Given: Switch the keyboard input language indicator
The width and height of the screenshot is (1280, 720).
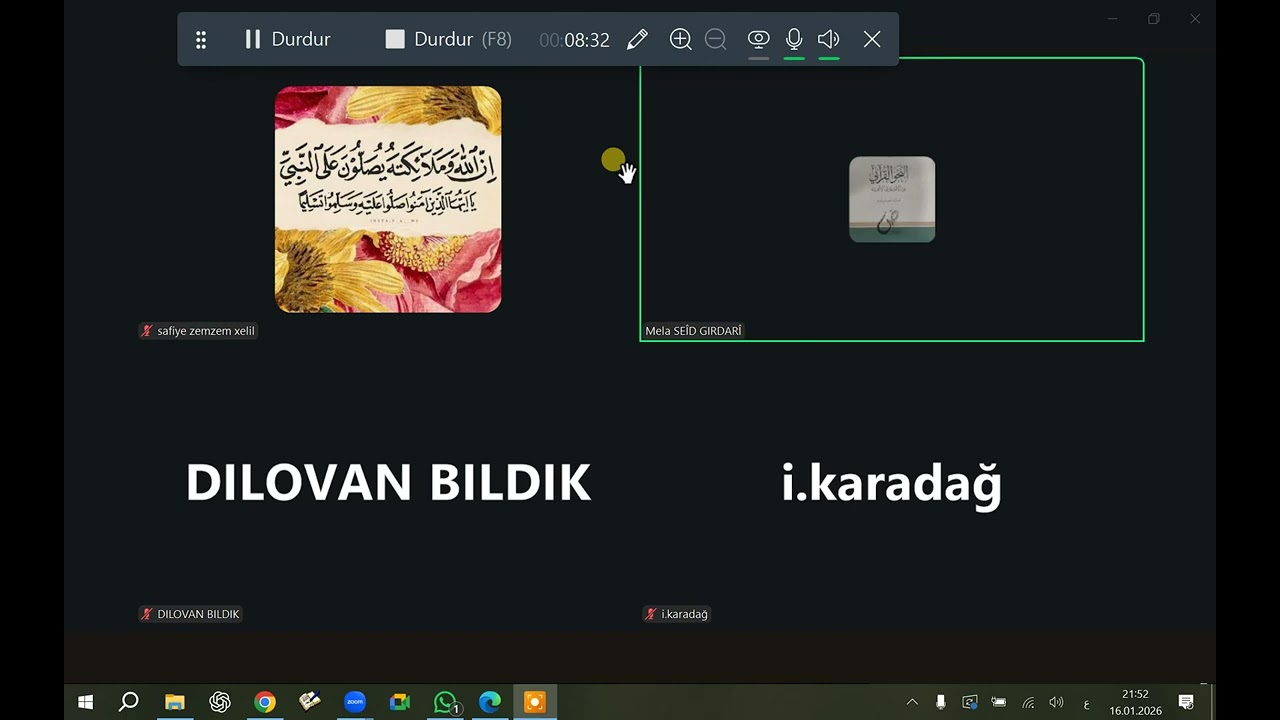Looking at the screenshot, I should (x=1086, y=703).
